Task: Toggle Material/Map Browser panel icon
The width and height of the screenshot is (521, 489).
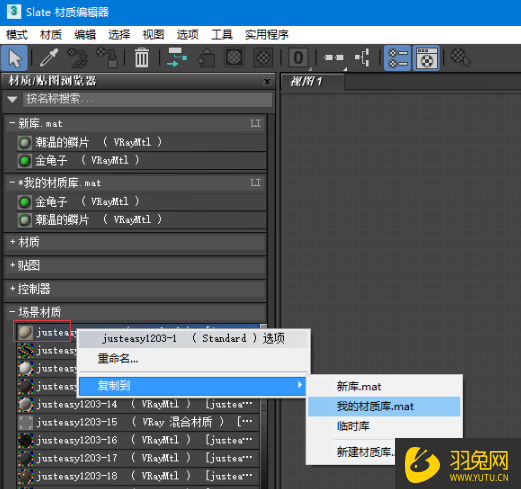Action: 398,58
